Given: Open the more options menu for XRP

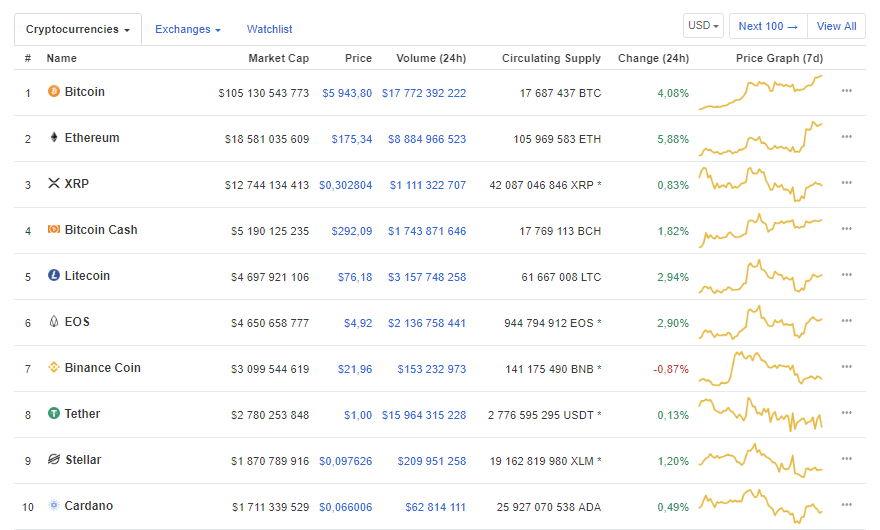Looking at the screenshot, I should pyautogui.click(x=847, y=182).
